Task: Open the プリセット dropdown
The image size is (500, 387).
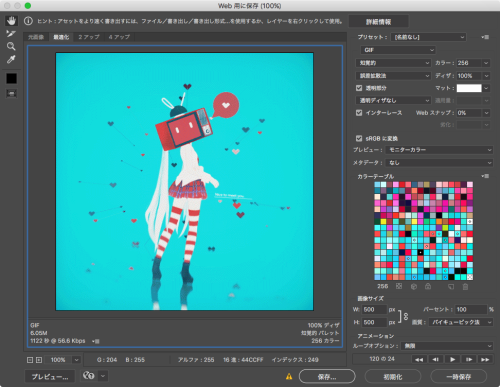Action: click(x=429, y=37)
